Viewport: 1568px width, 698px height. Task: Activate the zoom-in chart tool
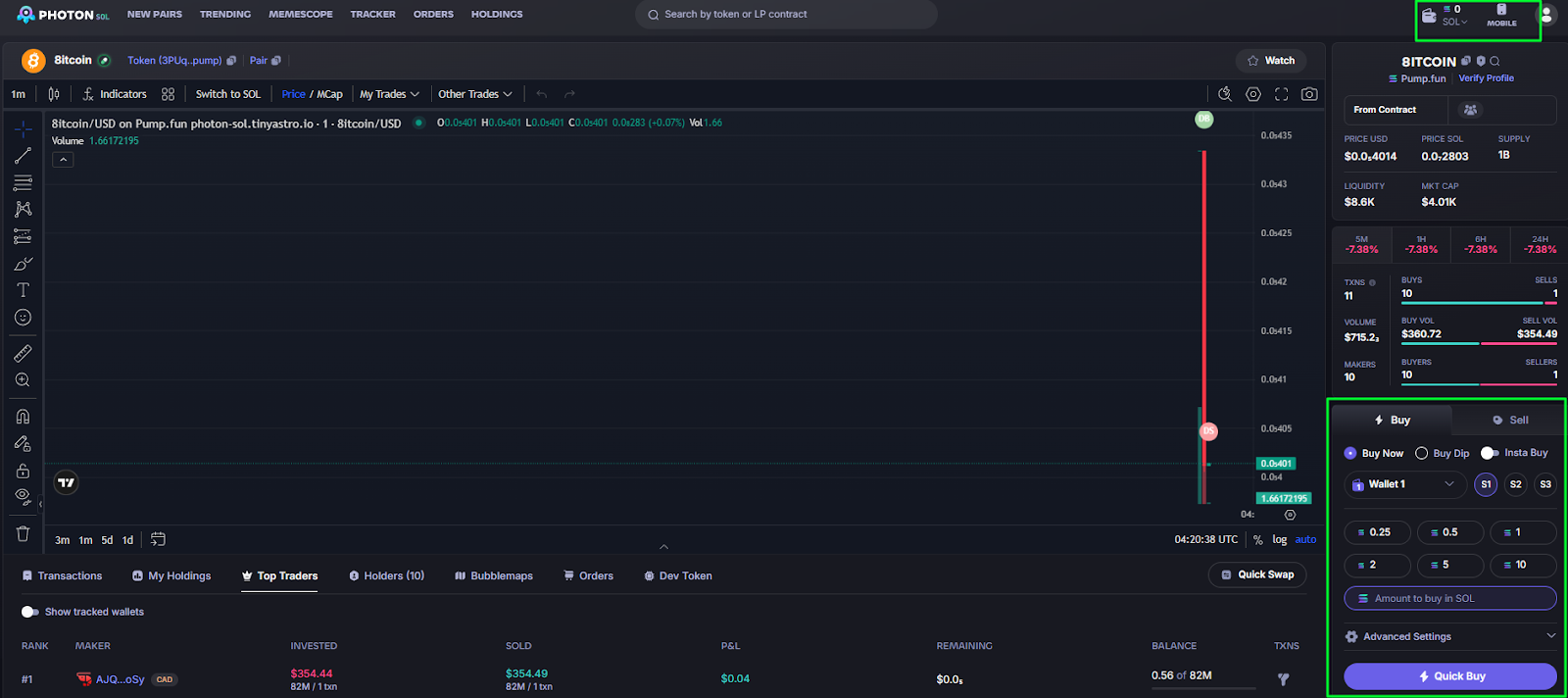(23, 380)
